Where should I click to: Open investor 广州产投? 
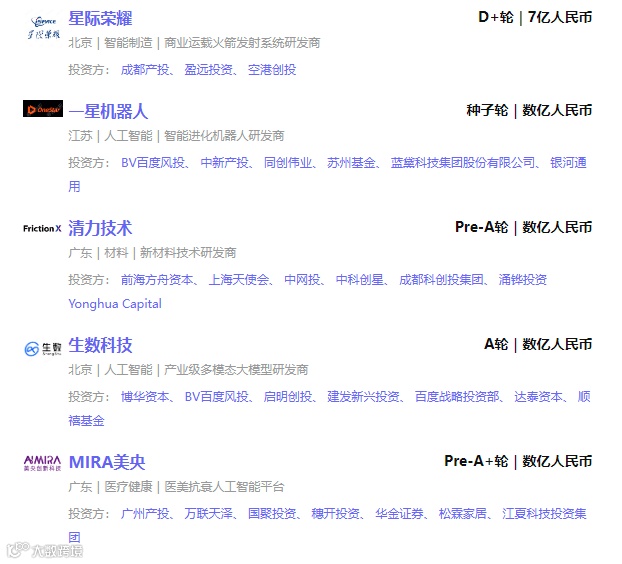pyautogui.click(x=145, y=514)
